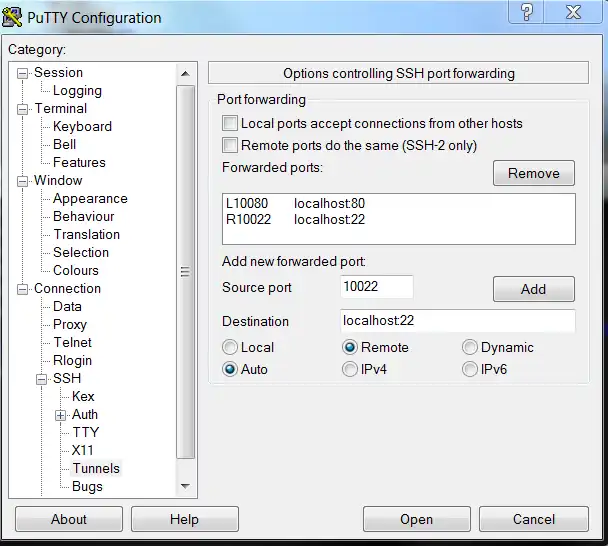
Task: Open the X11 category
Action: tap(83, 451)
